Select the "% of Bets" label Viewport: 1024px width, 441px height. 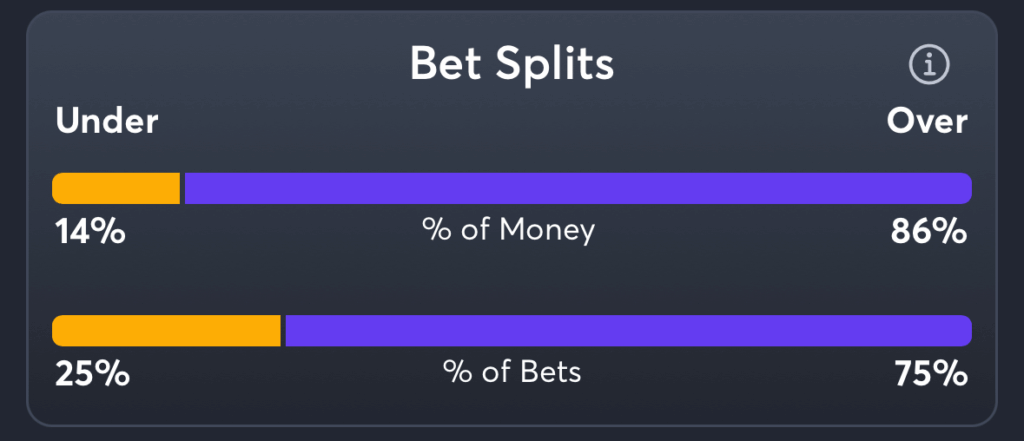512,372
